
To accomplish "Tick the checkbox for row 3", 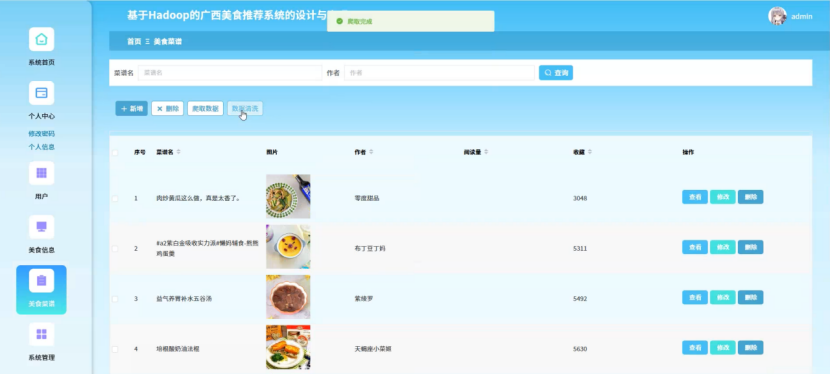I will (x=115, y=299).
